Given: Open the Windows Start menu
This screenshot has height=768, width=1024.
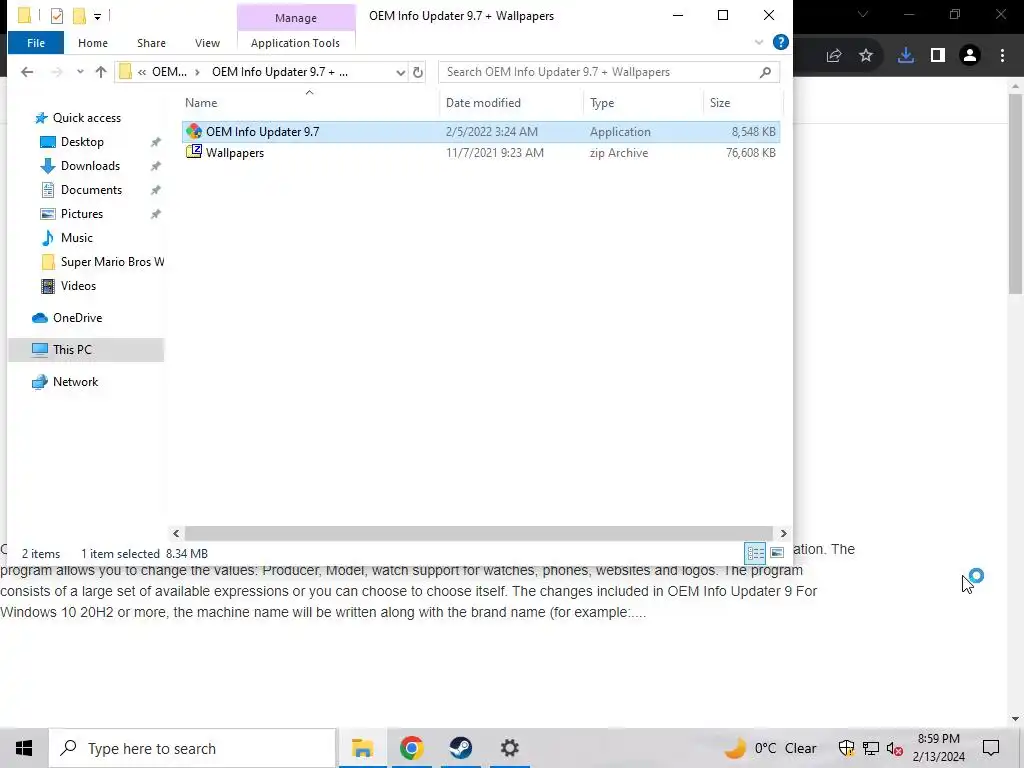Looking at the screenshot, I should click(x=24, y=748).
